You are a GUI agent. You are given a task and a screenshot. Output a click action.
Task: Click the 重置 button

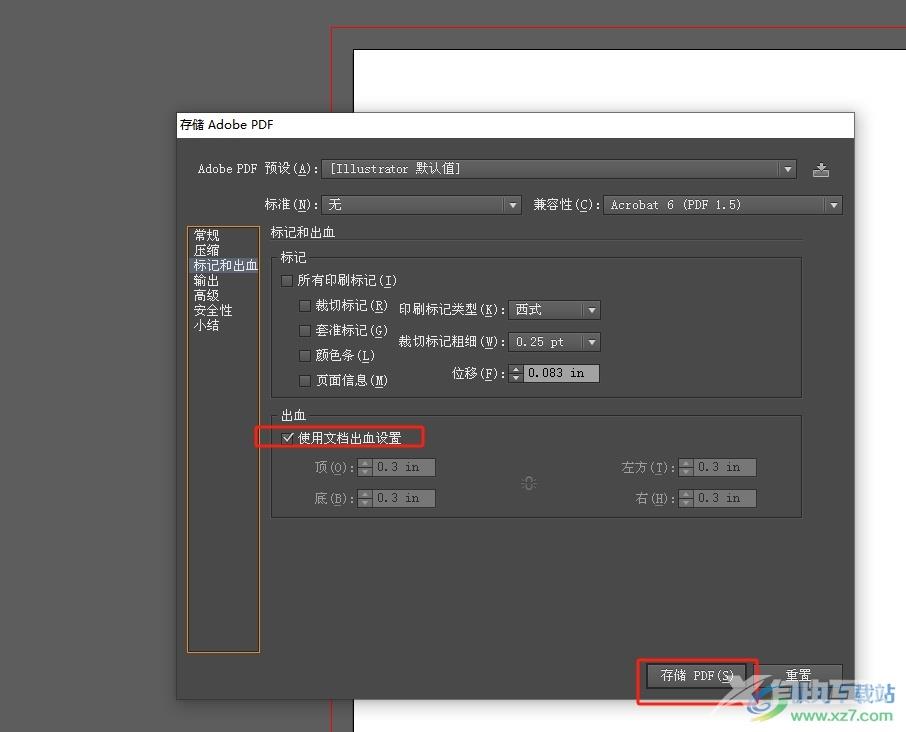[x=799, y=675]
